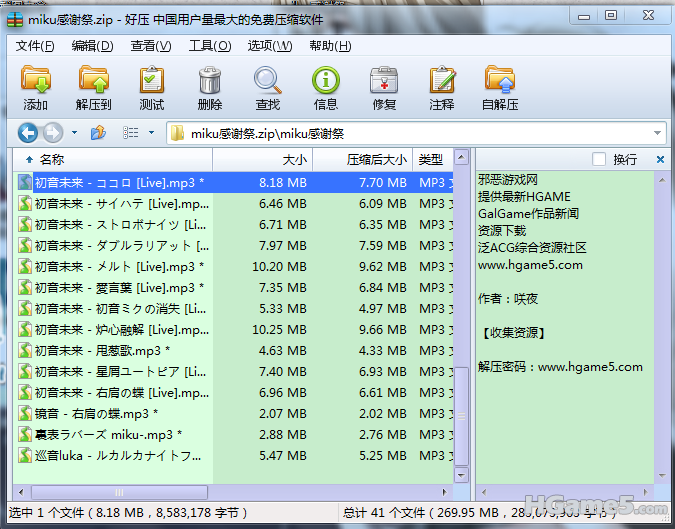Select the 初音未来 - ダブルラリアット file name
Viewport: 675px width, 529px height.
pyautogui.click(x=122, y=245)
